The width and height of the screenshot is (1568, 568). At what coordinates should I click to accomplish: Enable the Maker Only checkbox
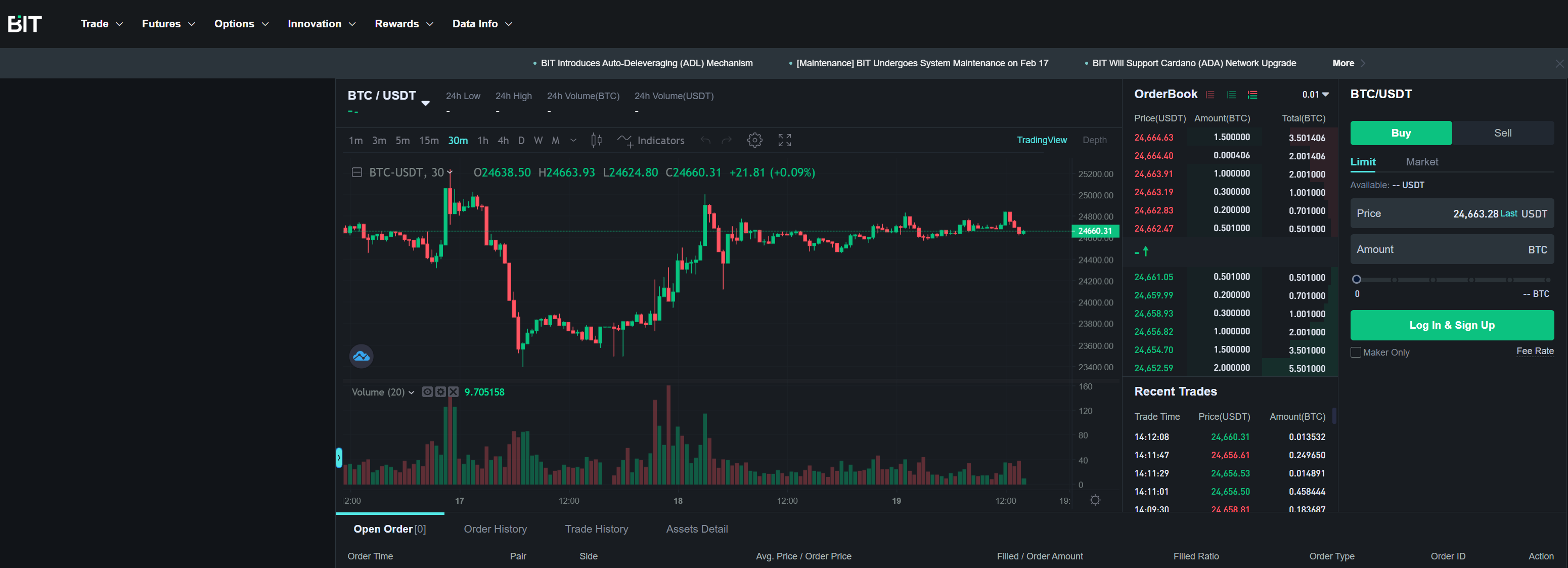click(x=1356, y=353)
